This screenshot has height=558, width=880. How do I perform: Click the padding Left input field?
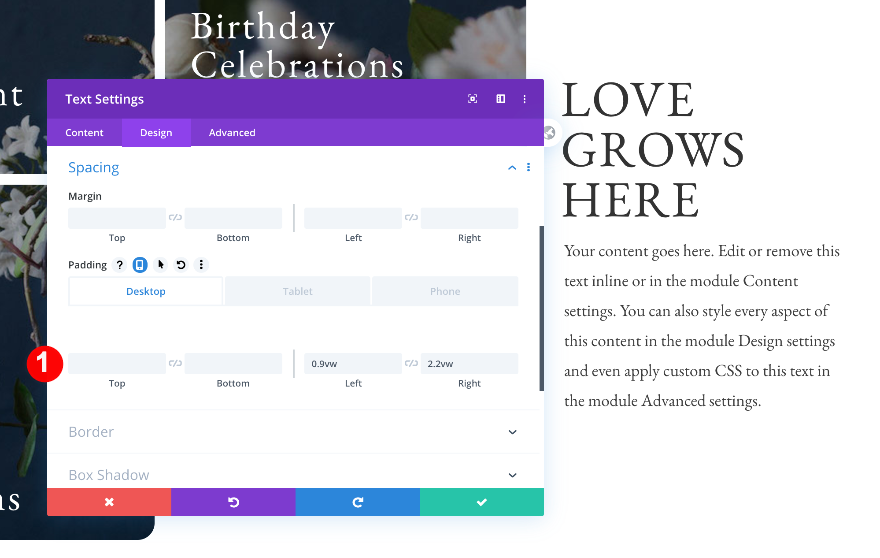[353, 364]
